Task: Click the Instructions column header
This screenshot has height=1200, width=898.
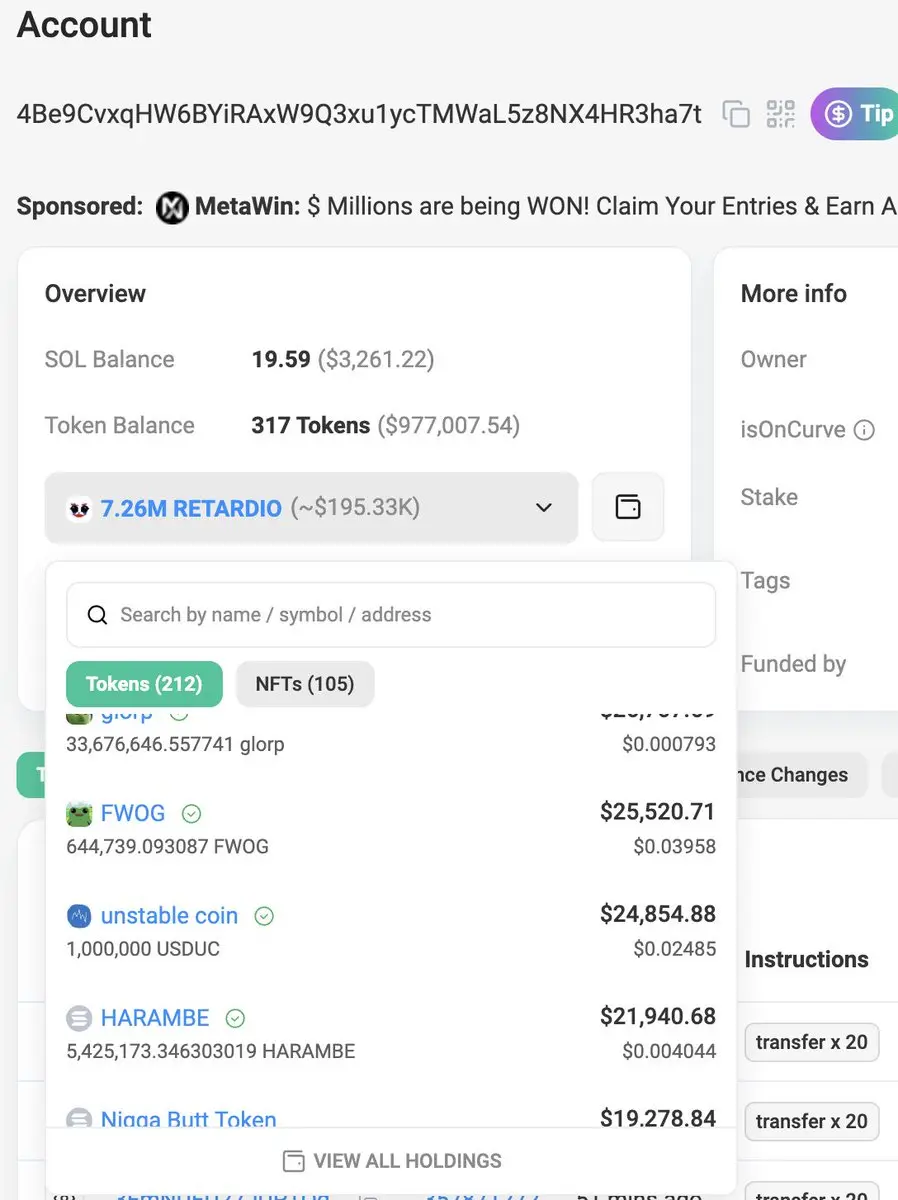Action: [807, 959]
